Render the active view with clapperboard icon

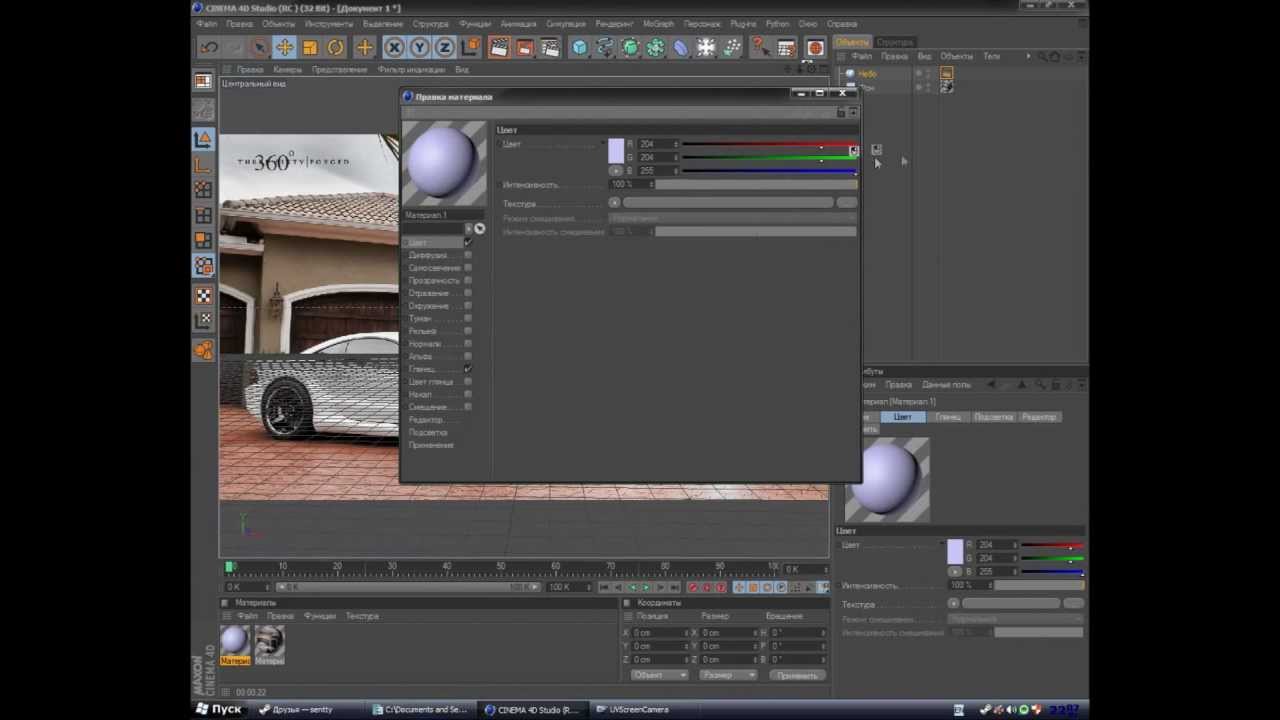pyautogui.click(x=499, y=47)
